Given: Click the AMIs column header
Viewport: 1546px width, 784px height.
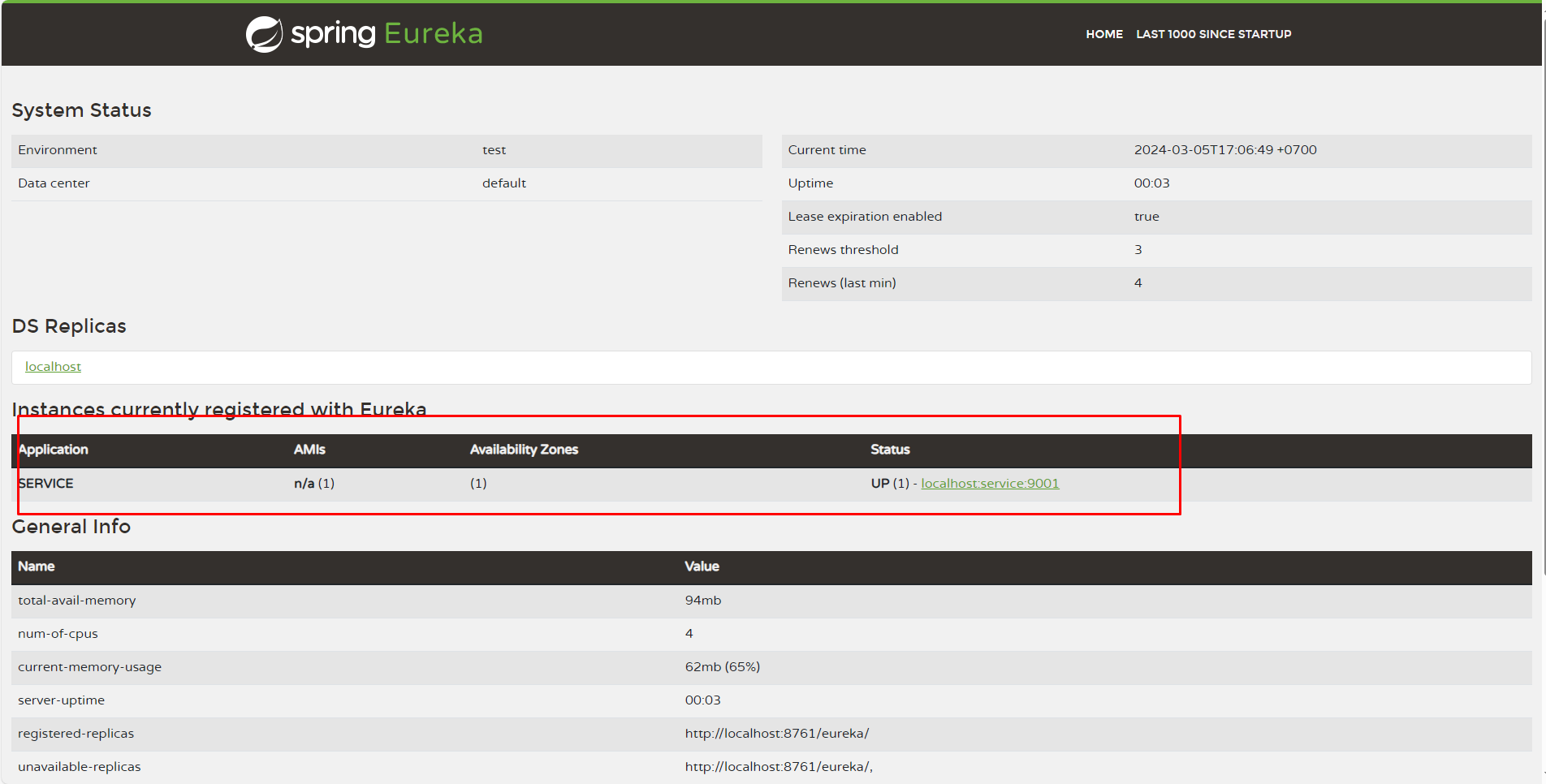Looking at the screenshot, I should point(309,450).
